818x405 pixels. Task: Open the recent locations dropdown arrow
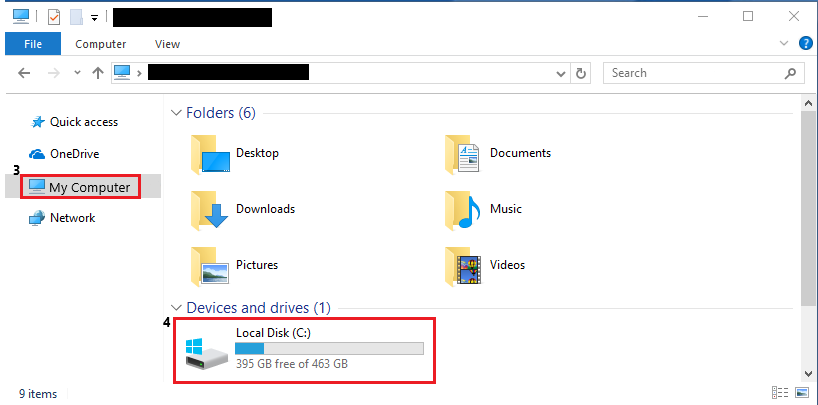[x=77, y=73]
